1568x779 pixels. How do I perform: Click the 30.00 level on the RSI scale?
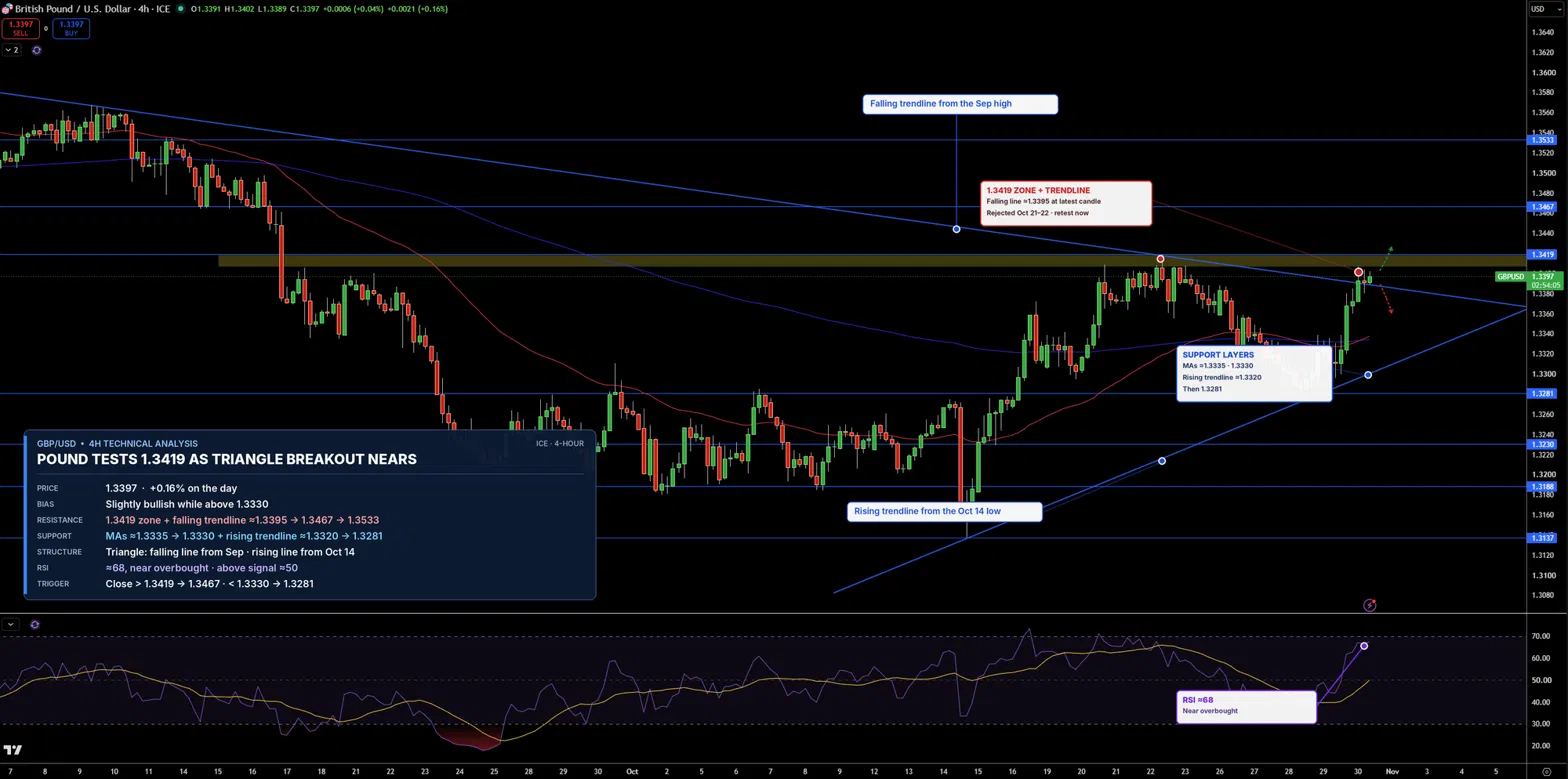point(1540,724)
